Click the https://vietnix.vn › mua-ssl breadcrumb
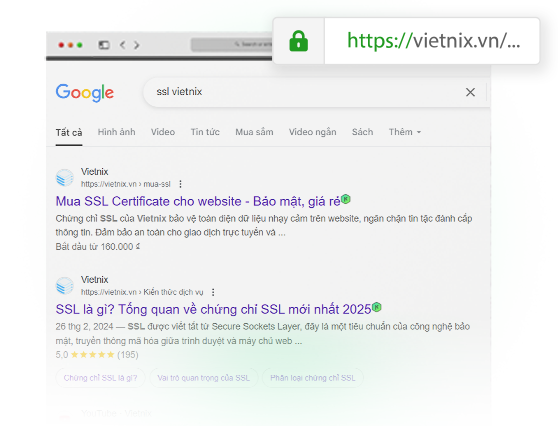Image resolution: width=558 pixels, height=426 pixels. tap(126, 184)
